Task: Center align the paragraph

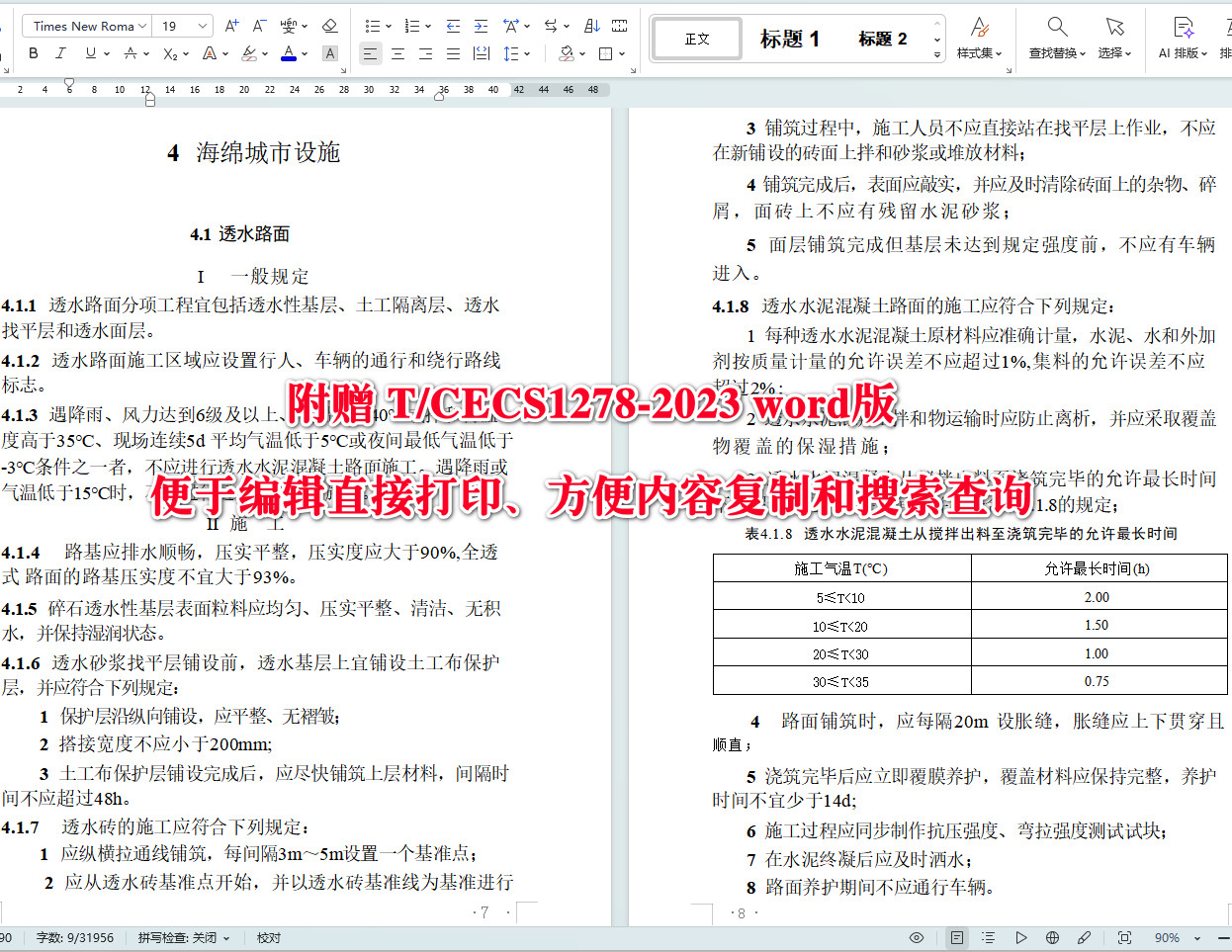Action: pyautogui.click(x=397, y=53)
